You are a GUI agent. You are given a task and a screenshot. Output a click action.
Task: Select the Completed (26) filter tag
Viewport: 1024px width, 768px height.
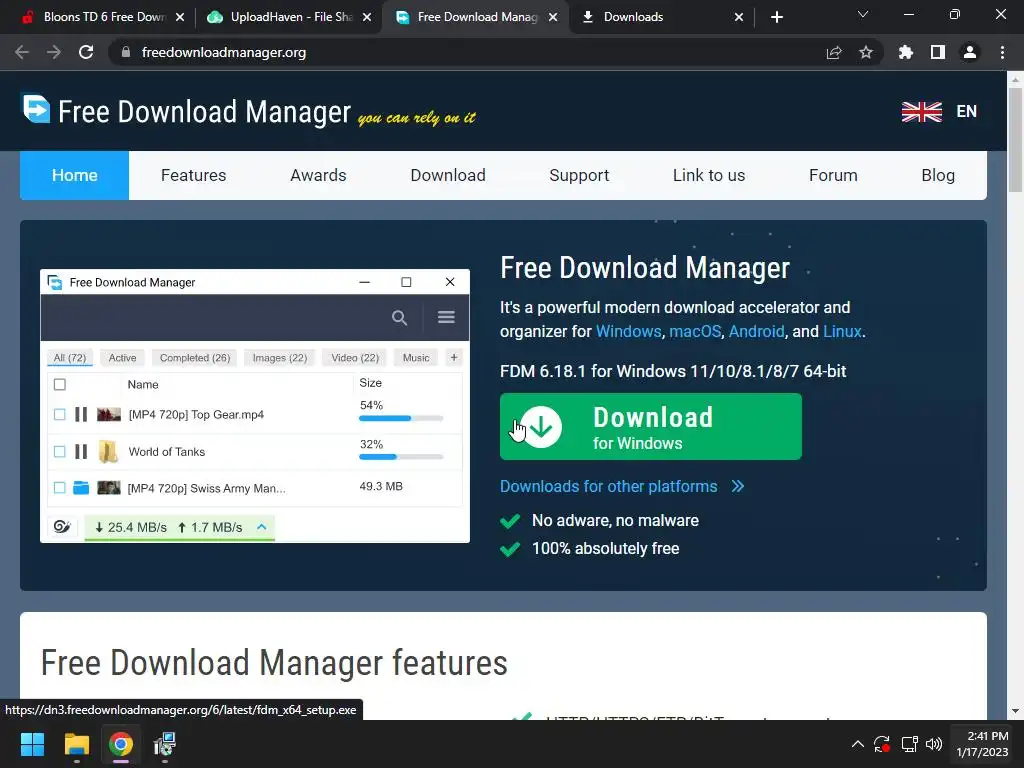pos(195,358)
